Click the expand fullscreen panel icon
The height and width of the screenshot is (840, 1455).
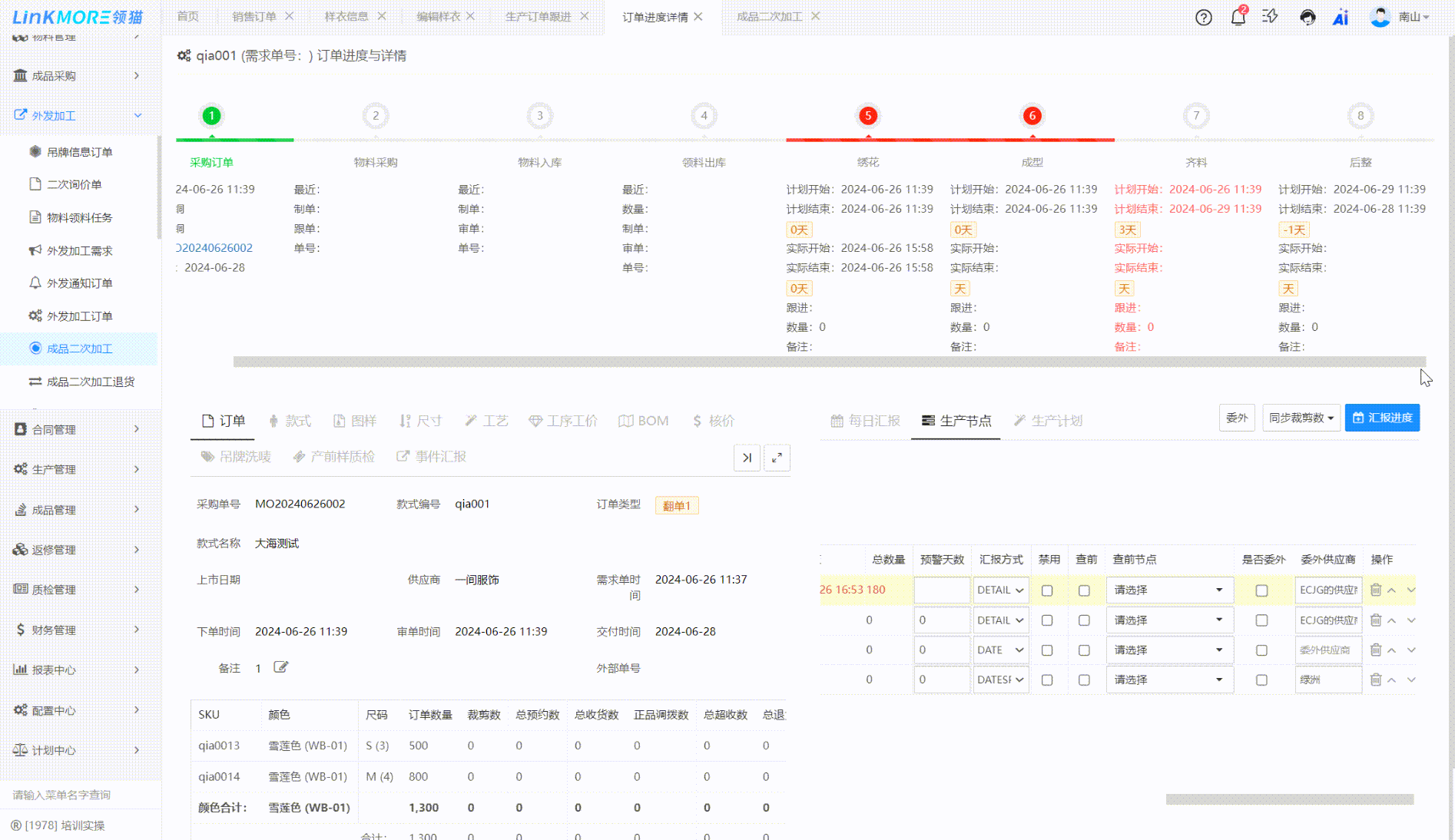(x=777, y=458)
